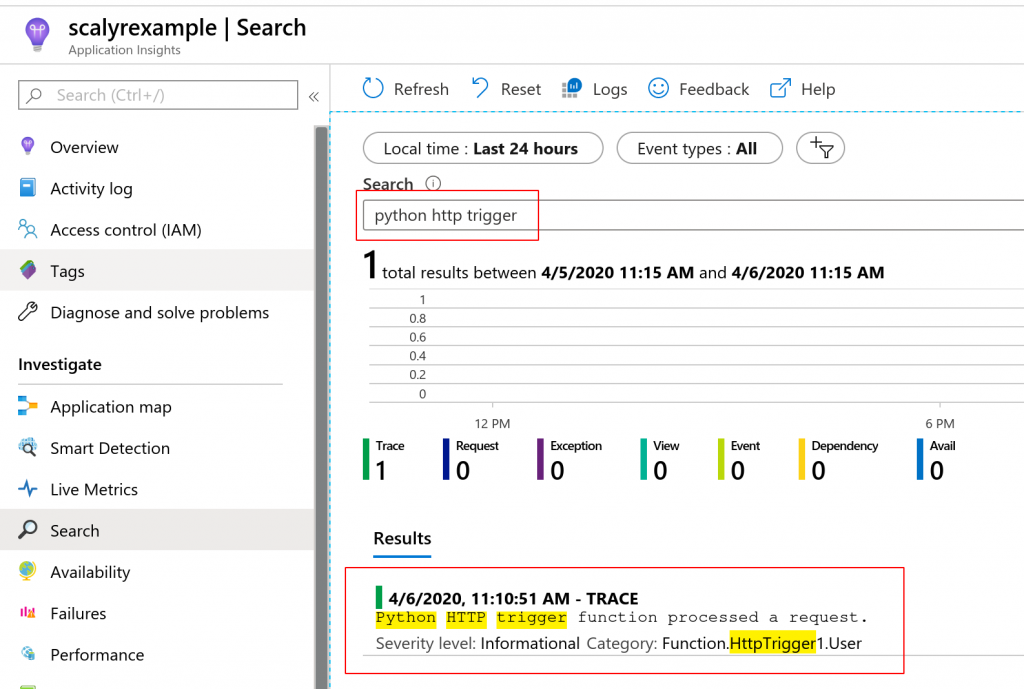This screenshot has width=1024, height=689.
Task: Open Live Metrics from sidebar
Action: (94, 490)
